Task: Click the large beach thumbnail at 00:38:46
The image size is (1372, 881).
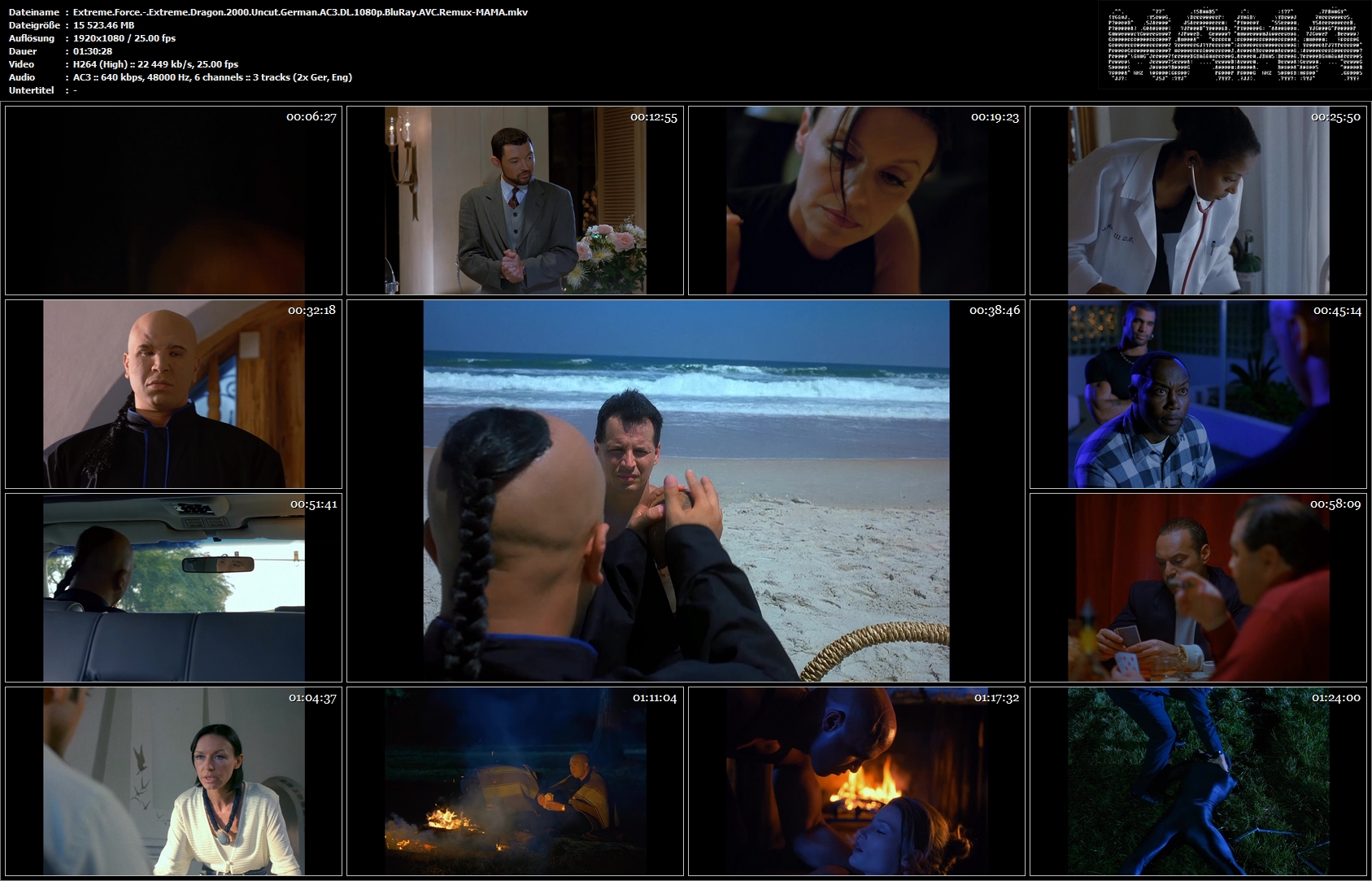Action: [x=686, y=491]
